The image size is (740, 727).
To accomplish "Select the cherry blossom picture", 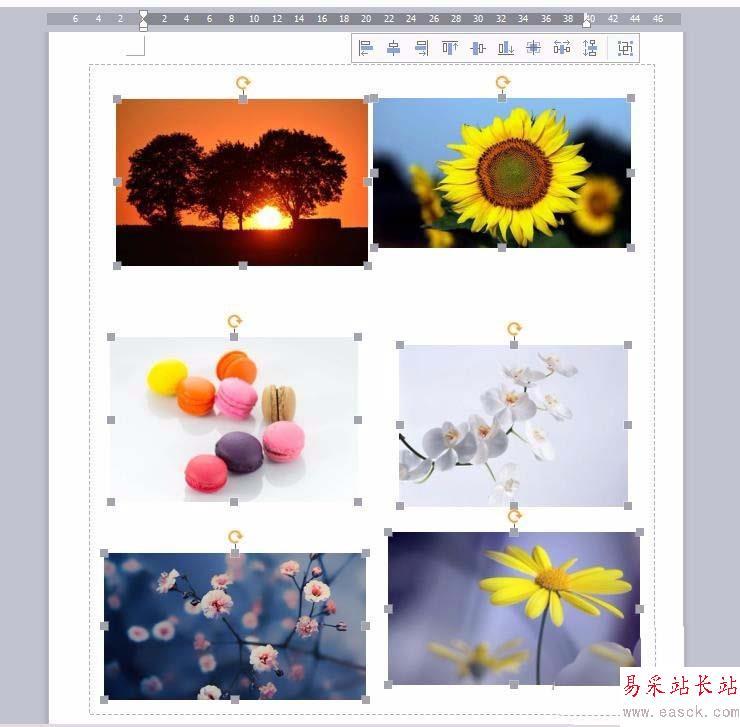I will click(235, 626).
